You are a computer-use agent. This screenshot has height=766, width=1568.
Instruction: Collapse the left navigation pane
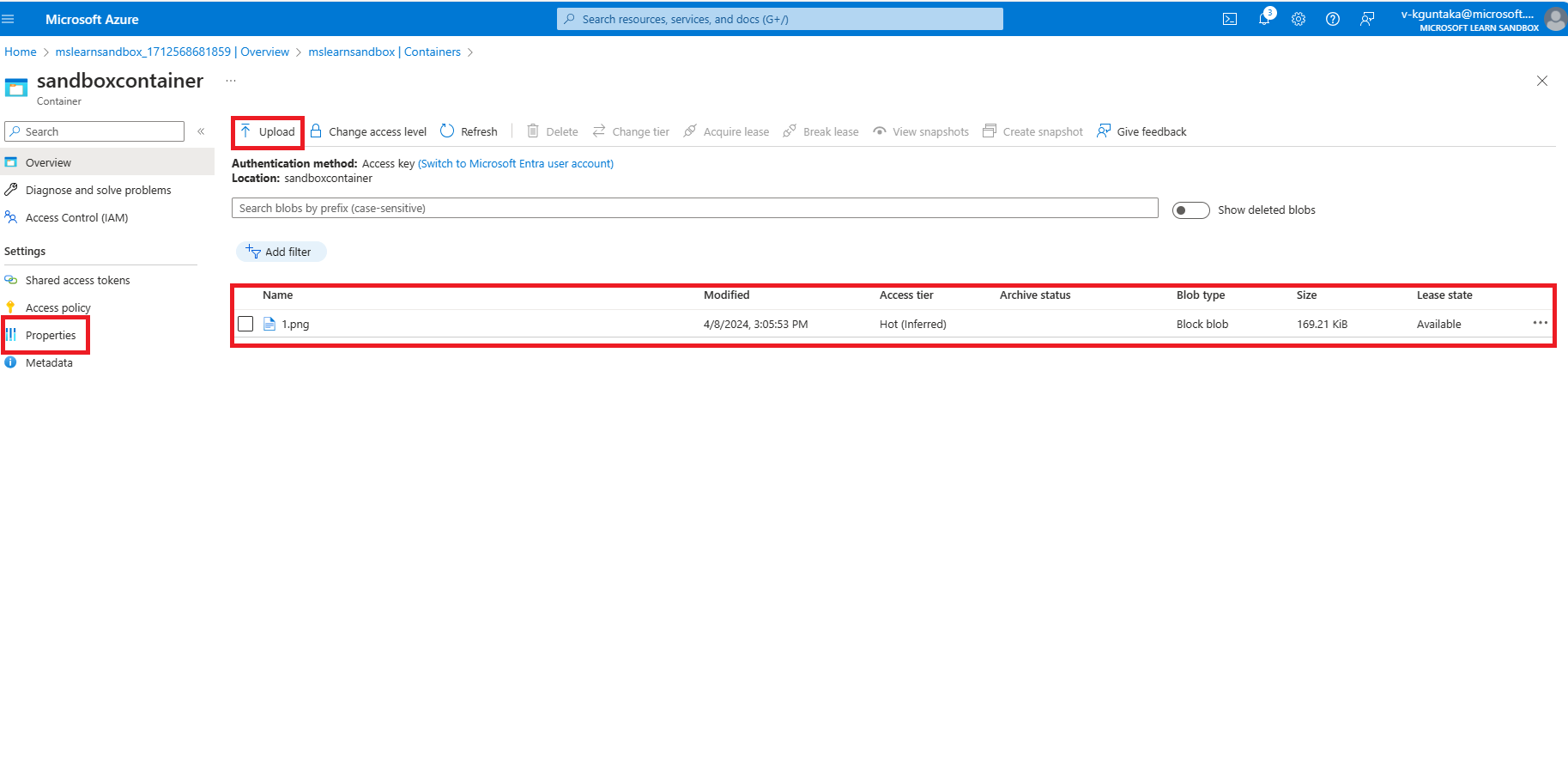pyautogui.click(x=201, y=131)
